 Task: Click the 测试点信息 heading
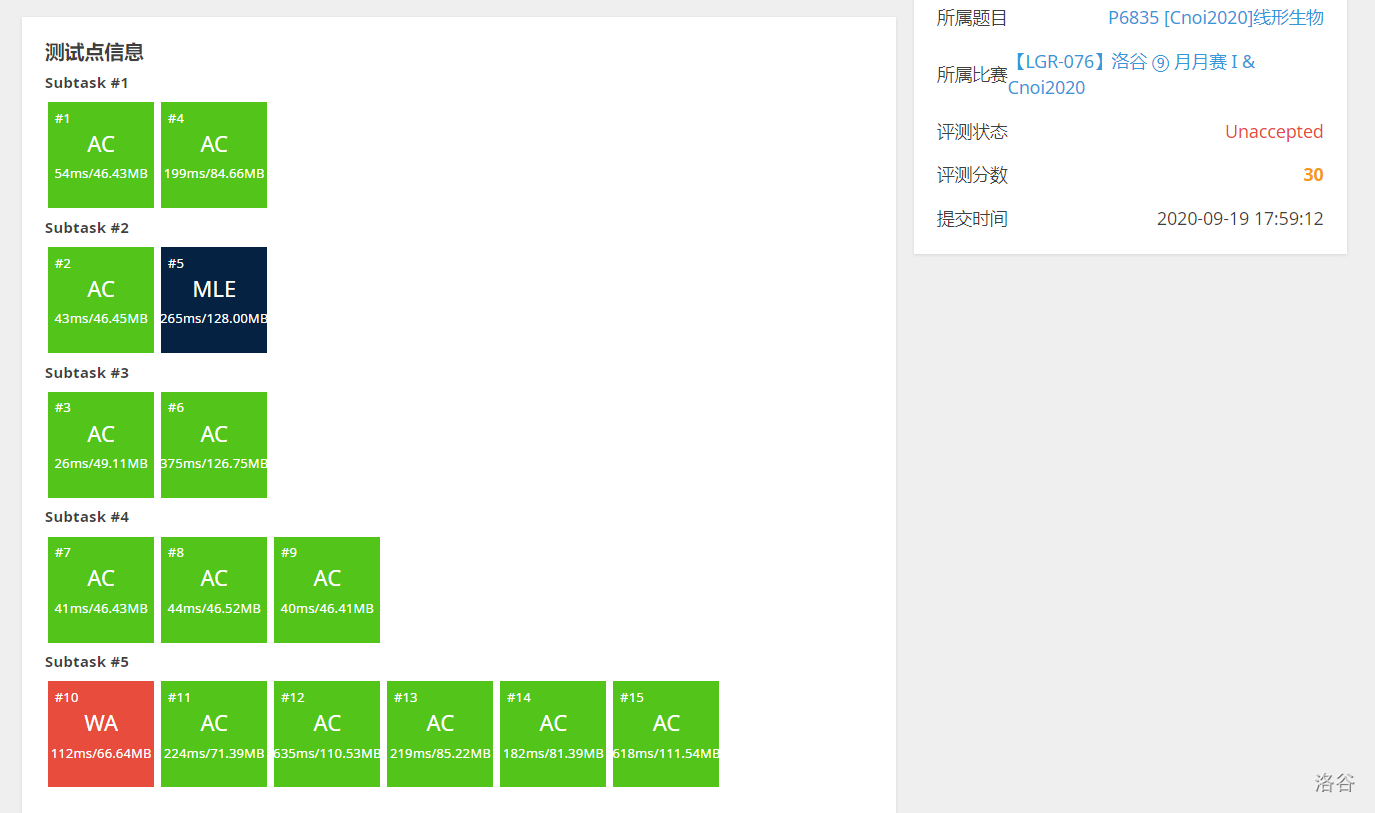pos(94,53)
